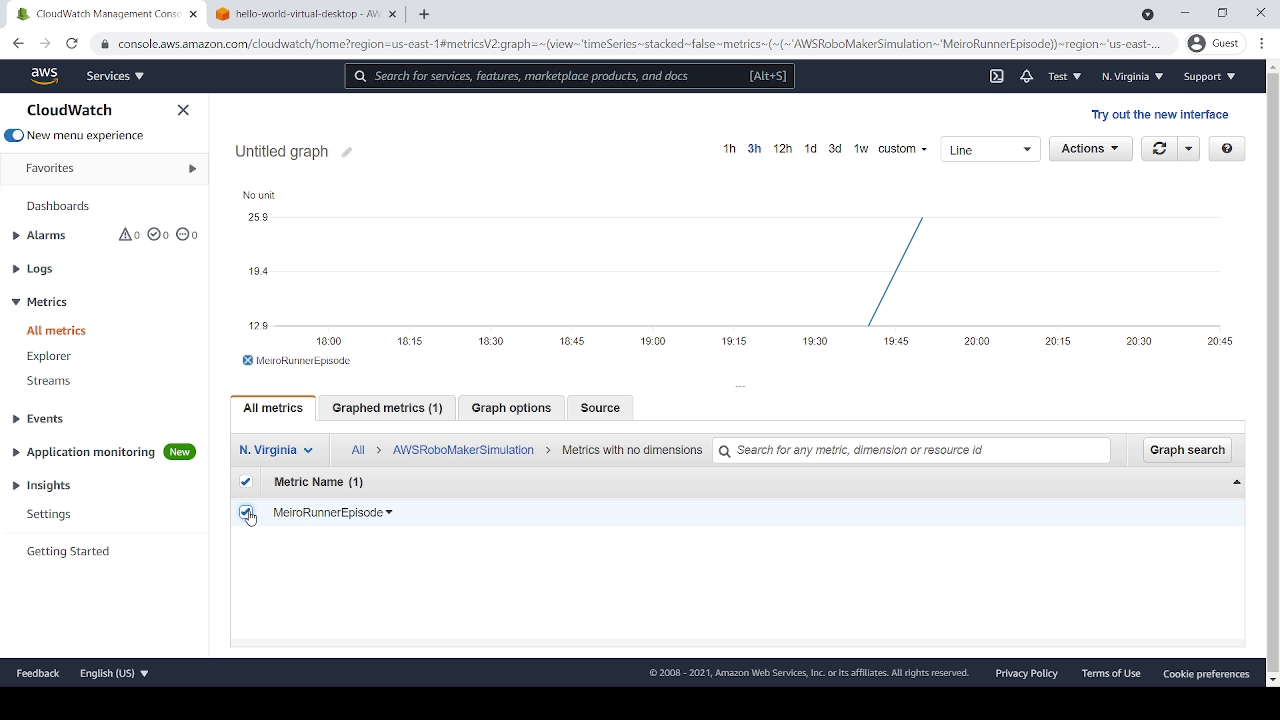Screen dimensions: 1280x720
Task: Expand Application monitoring section
Action: (16, 452)
